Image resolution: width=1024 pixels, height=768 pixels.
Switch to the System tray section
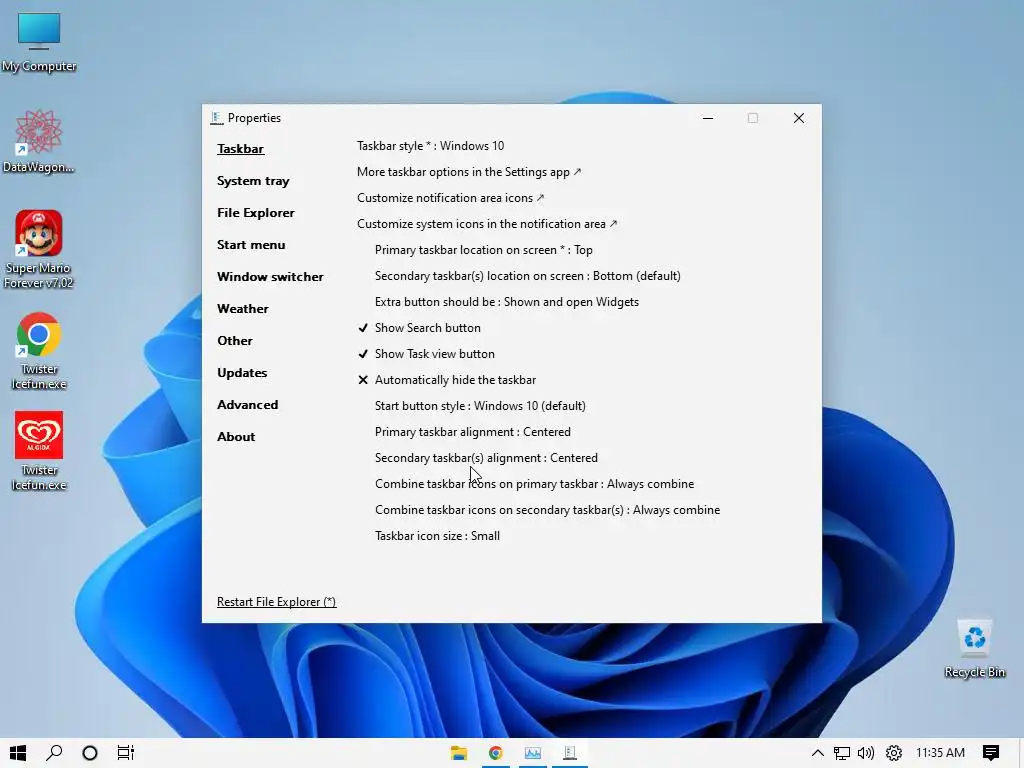tap(253, 181)
